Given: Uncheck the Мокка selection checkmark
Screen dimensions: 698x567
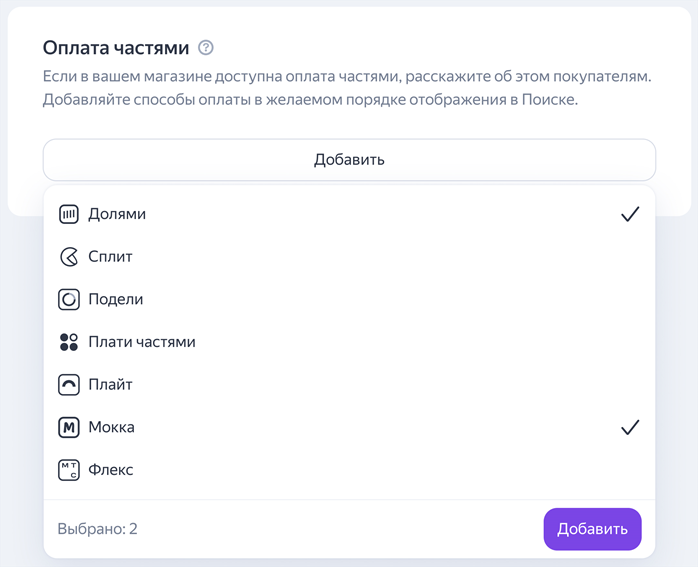Looking at the screenshot, I should [630, 428].
